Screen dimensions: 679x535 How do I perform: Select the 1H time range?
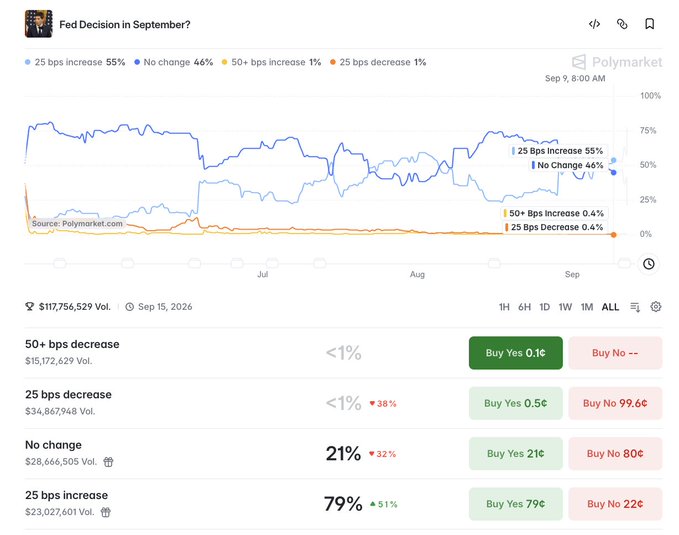[504, 307]
